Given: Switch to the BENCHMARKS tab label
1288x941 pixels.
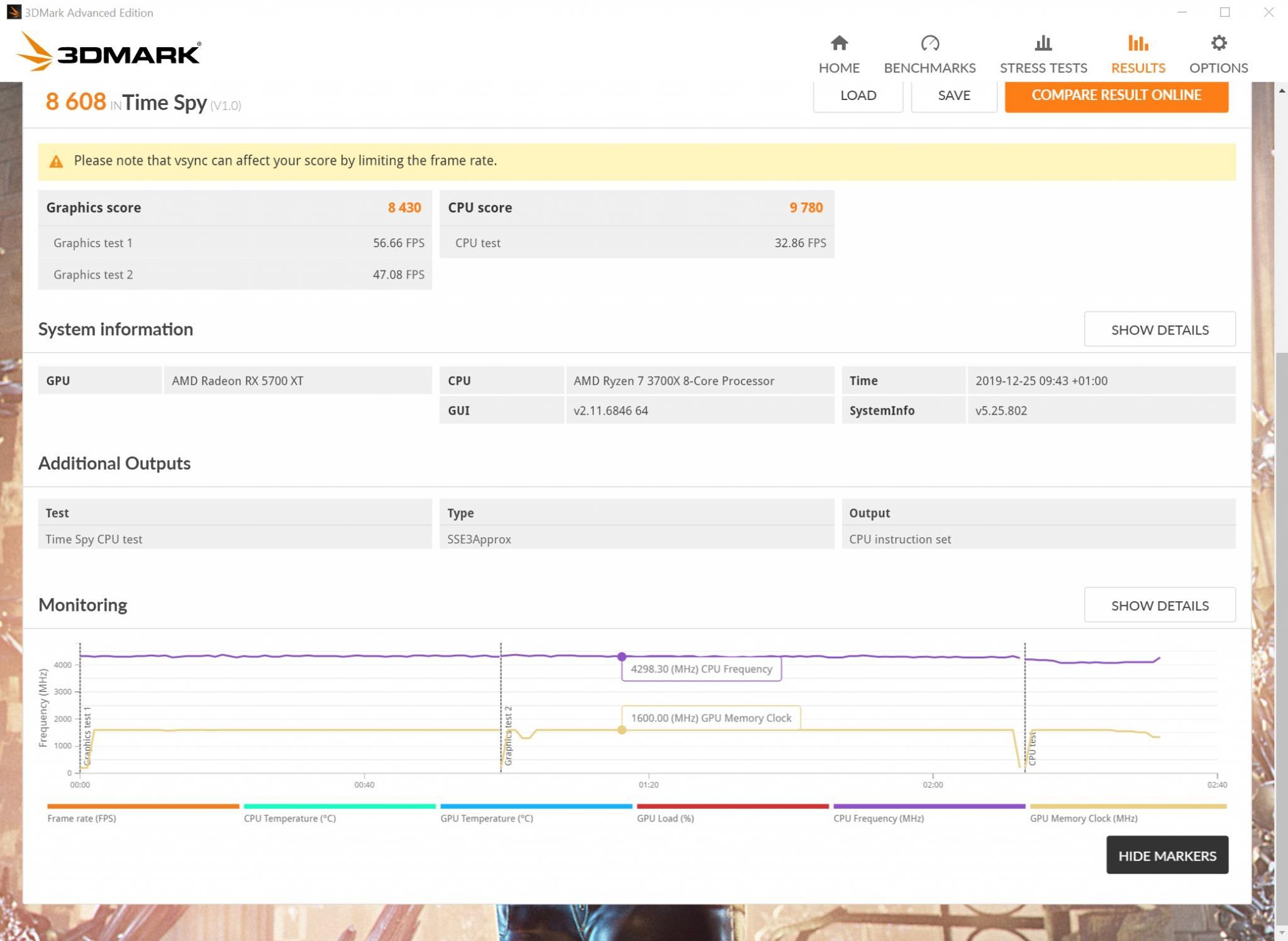Looking at the screenshot, I should pyautogui.click(x=930, y=68).
